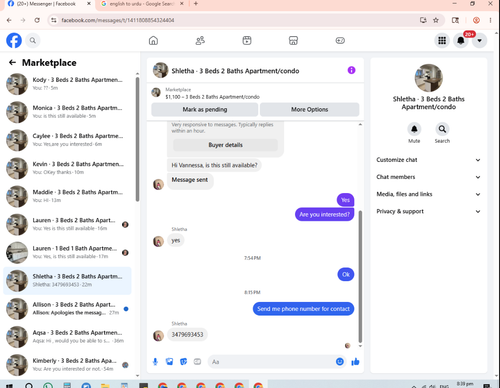
Task: Expand Media, files and links section
Action: click(428, 194)
